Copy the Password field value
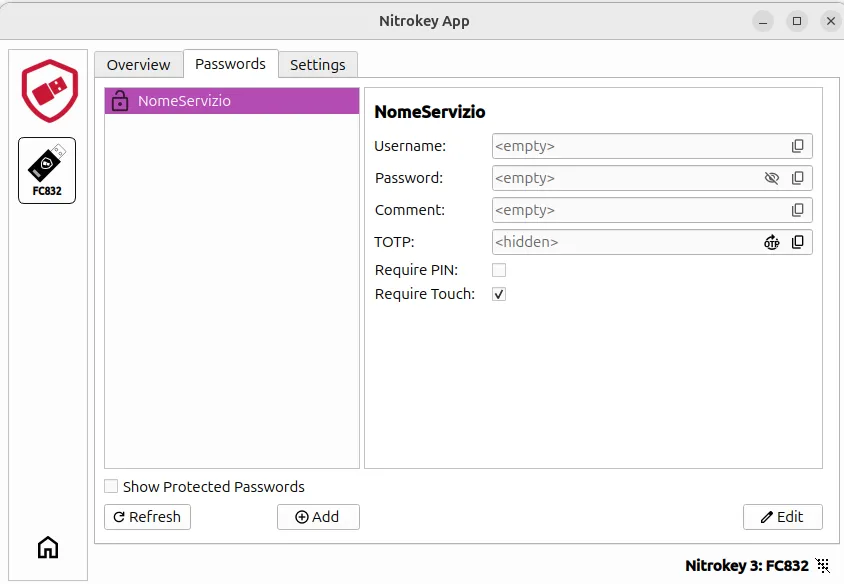Viewport: 844px width, 584px height. tap(797, 178)
